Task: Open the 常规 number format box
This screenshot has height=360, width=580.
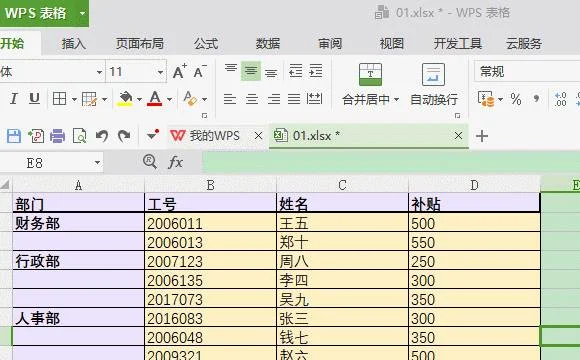Action: pyautogui.click(x=527, y=71)
